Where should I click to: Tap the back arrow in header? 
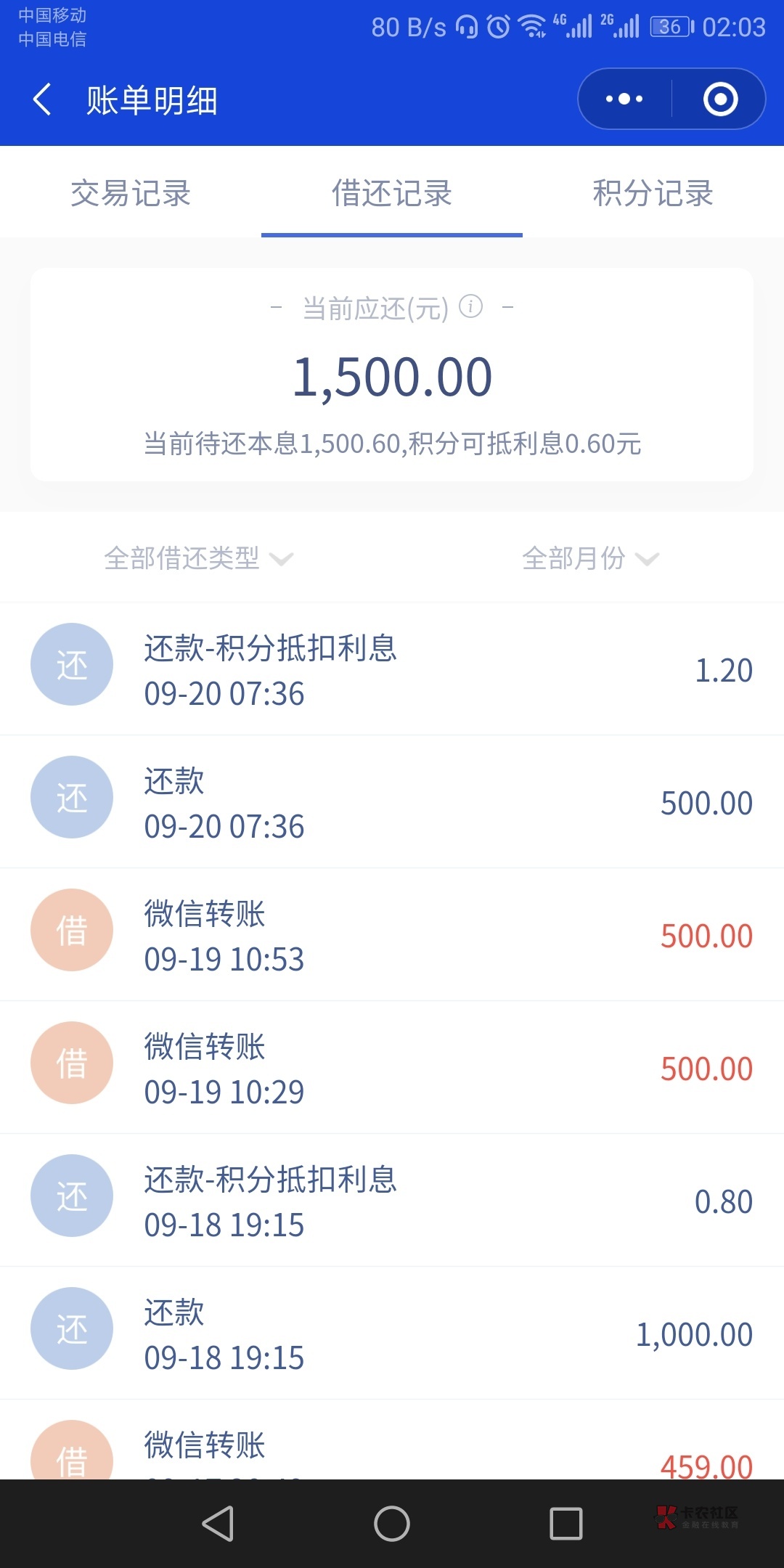42,99
